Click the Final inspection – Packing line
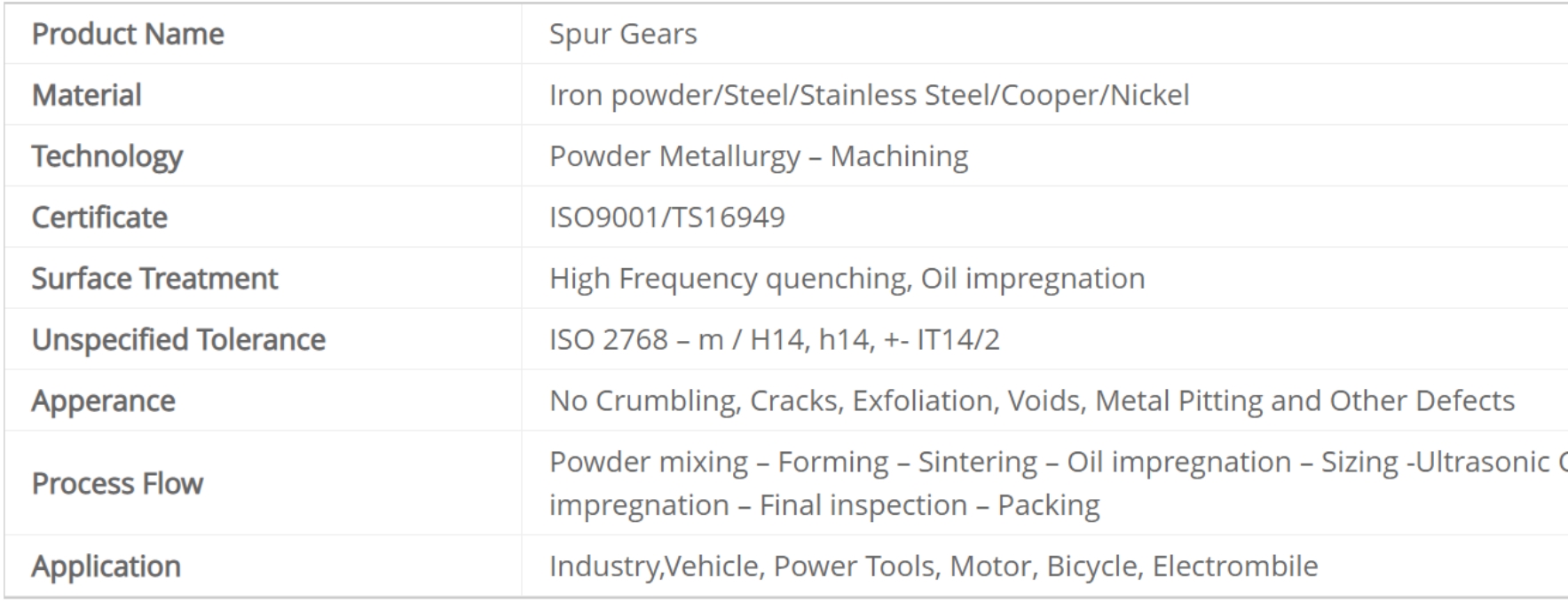Image resolution: width=1568 pixels, height=602 pixels. 824,505
